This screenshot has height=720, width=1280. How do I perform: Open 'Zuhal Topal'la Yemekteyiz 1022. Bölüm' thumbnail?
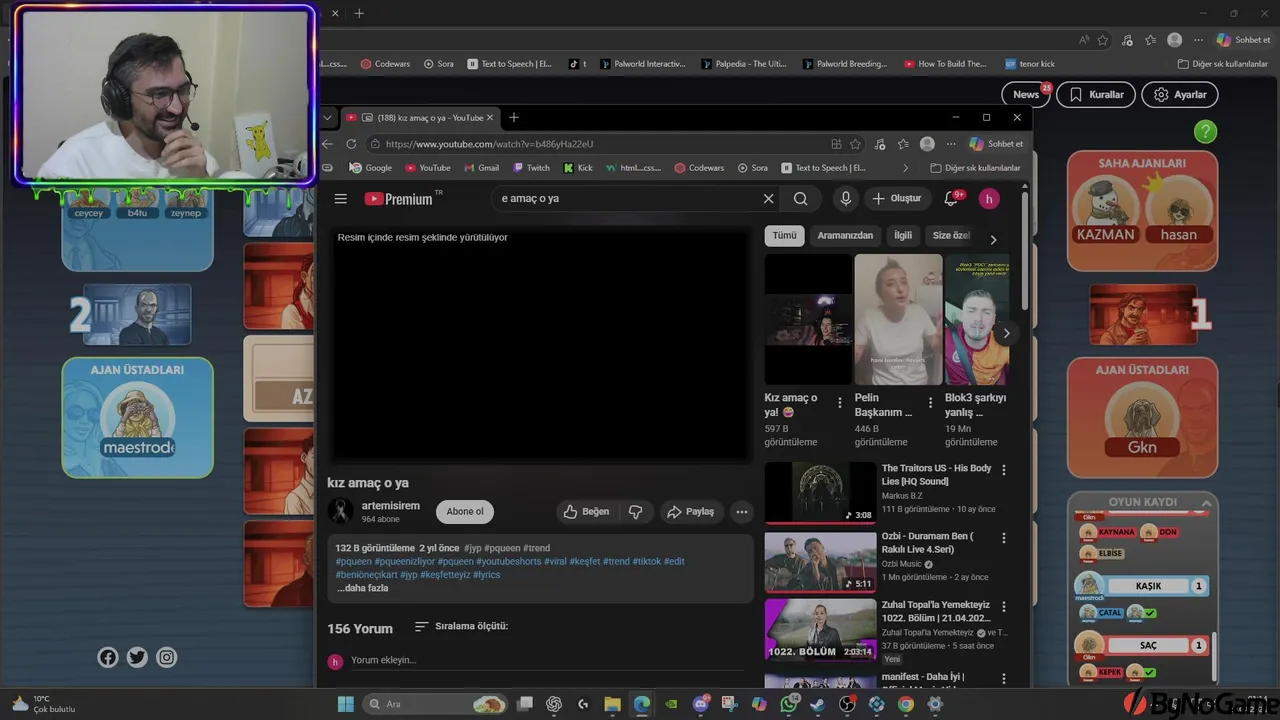tap(820, 630)
